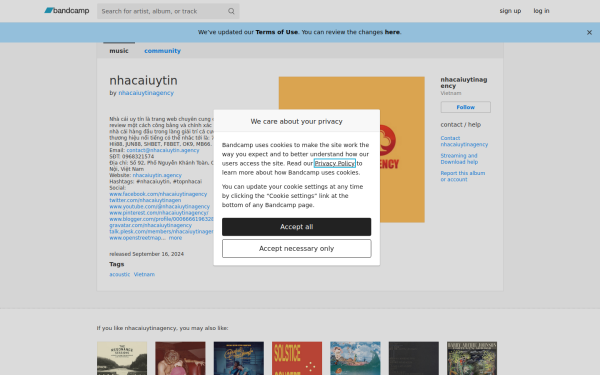
Task: Open the dark gray recommended album thumbnail
Action: pos(414,358)
